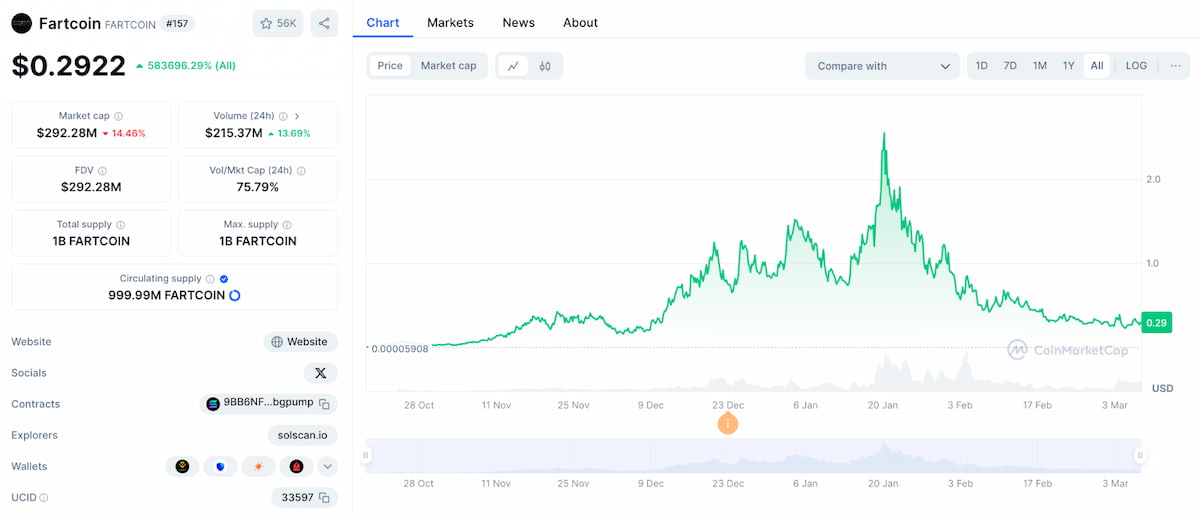Select the first yellow wallet icon

(182, 466)
